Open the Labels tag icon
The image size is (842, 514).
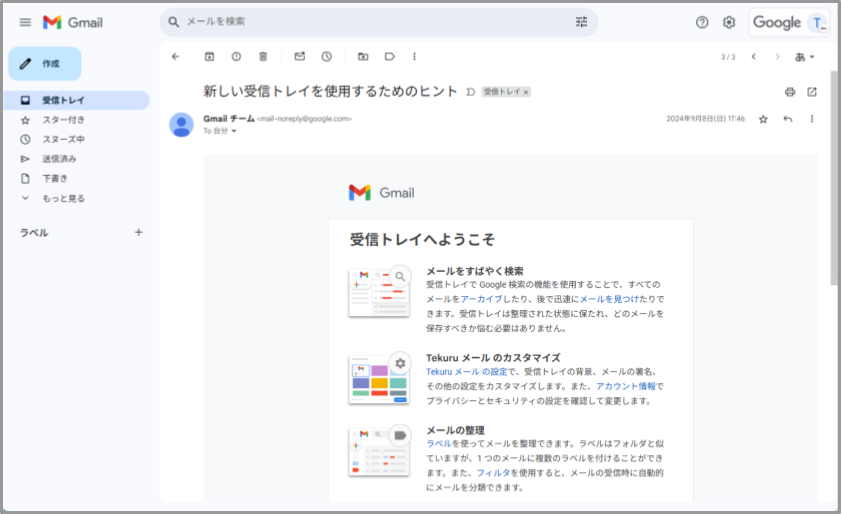(x=390, y=56)
